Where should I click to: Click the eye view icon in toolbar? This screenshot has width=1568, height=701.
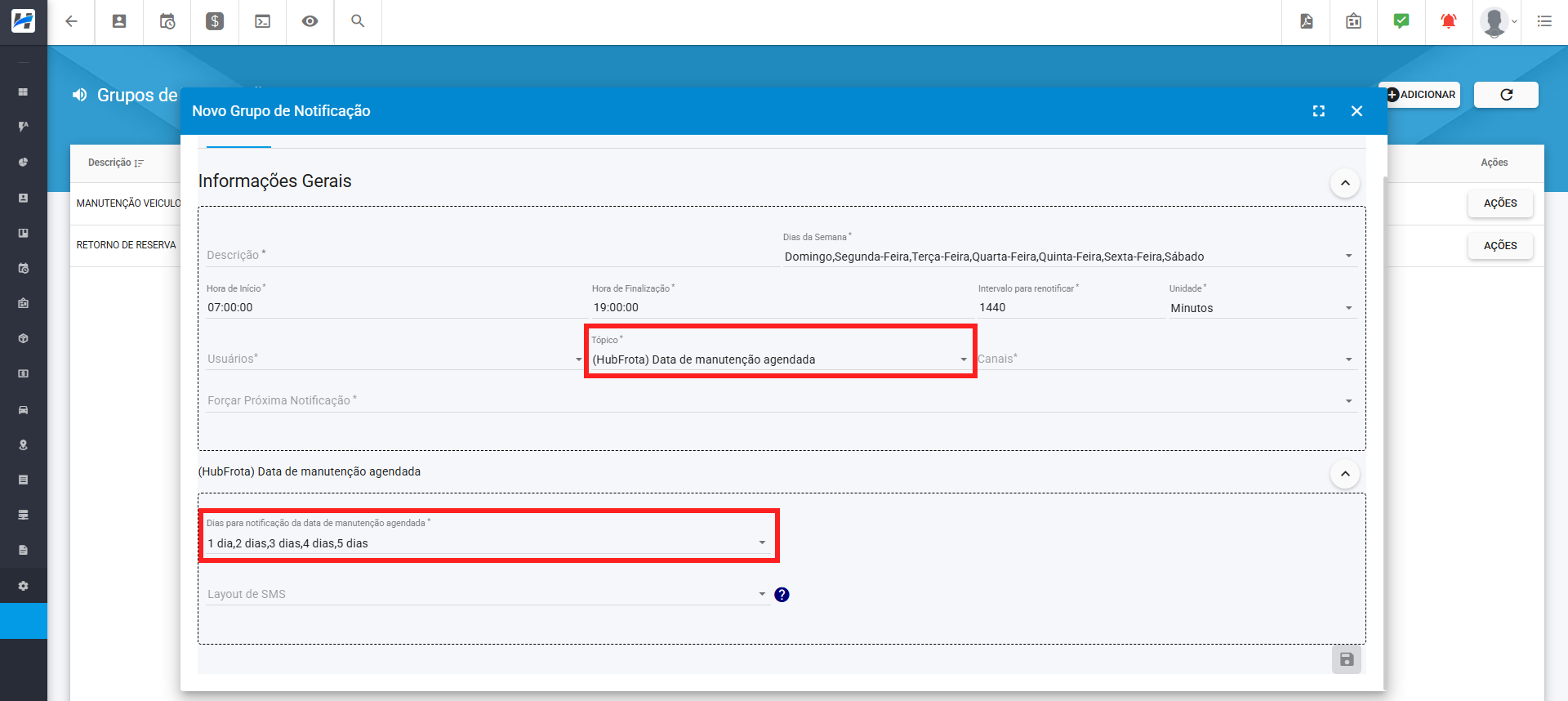point(310,21)
